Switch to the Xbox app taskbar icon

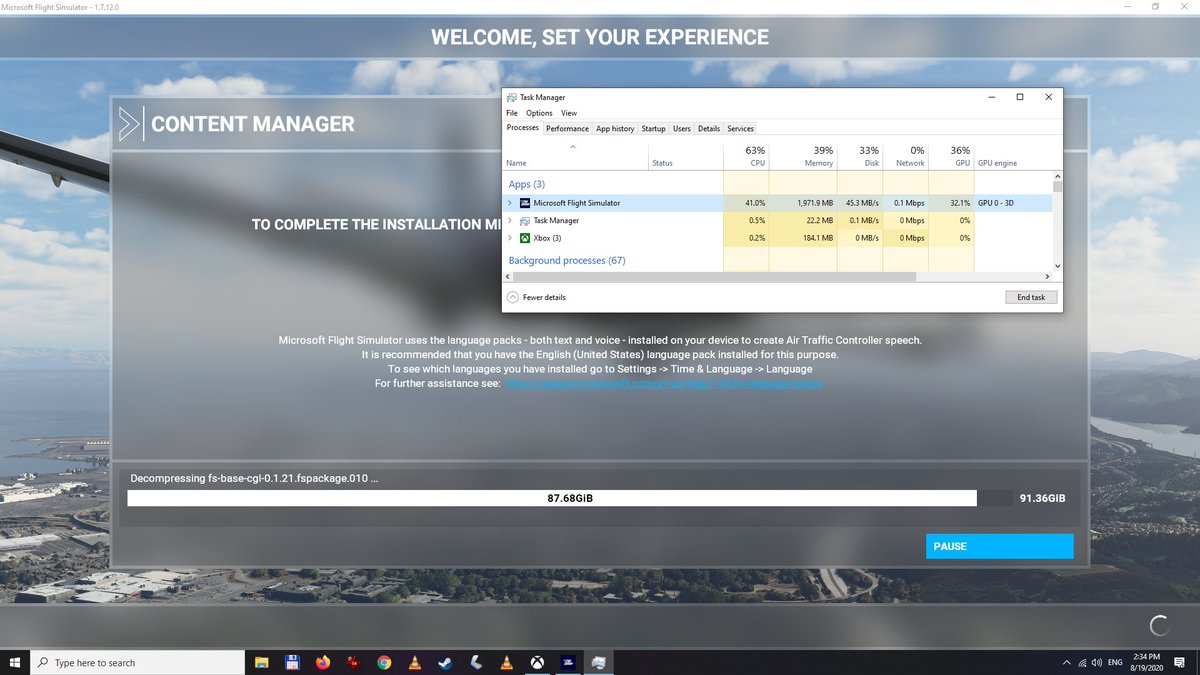click(x=537, y=662)
